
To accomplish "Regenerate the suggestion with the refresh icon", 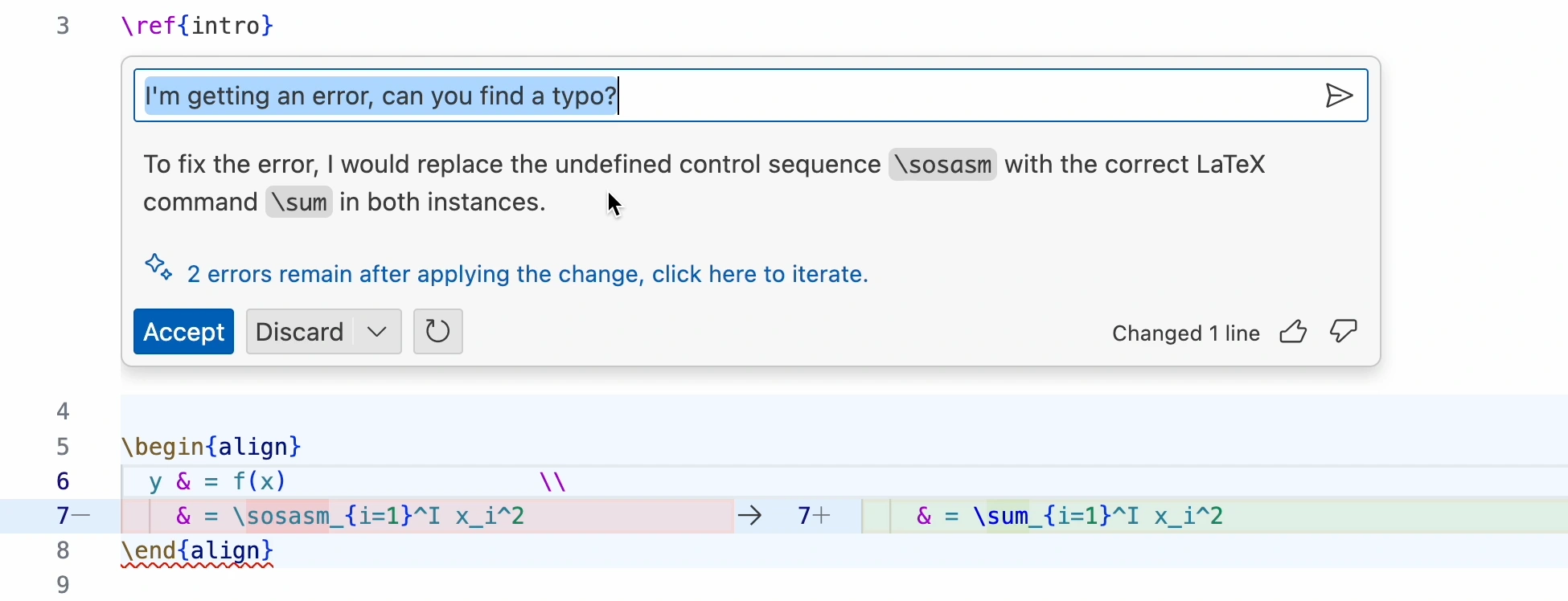I will coord(438,331).
